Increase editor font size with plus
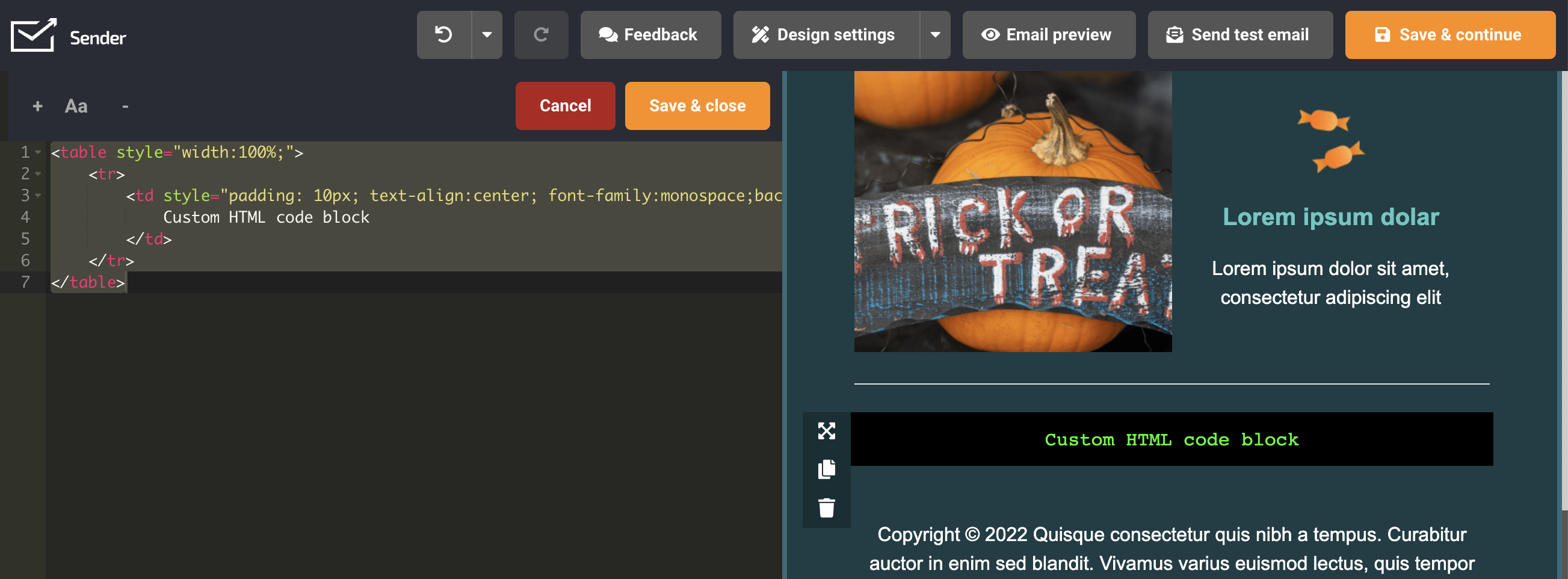Viewport: 1568px width, 579px height. (38, 107)
